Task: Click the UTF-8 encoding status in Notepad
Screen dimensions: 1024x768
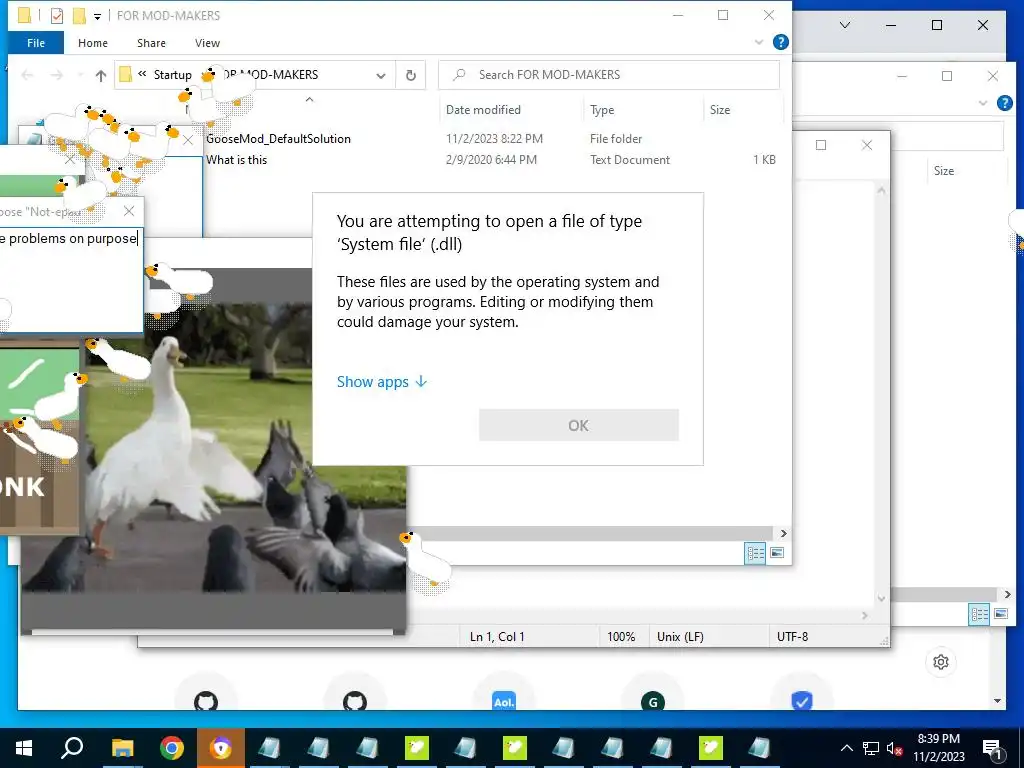Action: [792, 636]
